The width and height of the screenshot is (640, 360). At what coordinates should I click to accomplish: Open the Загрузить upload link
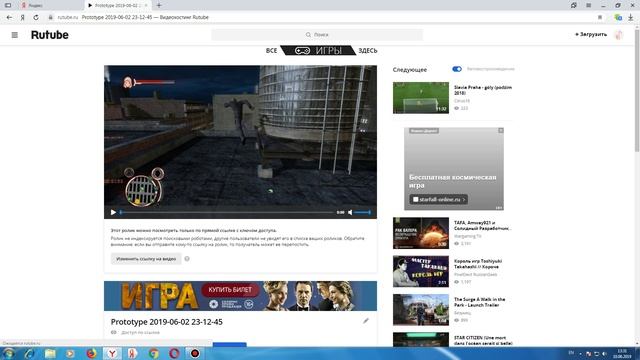(x=591, y=34)
